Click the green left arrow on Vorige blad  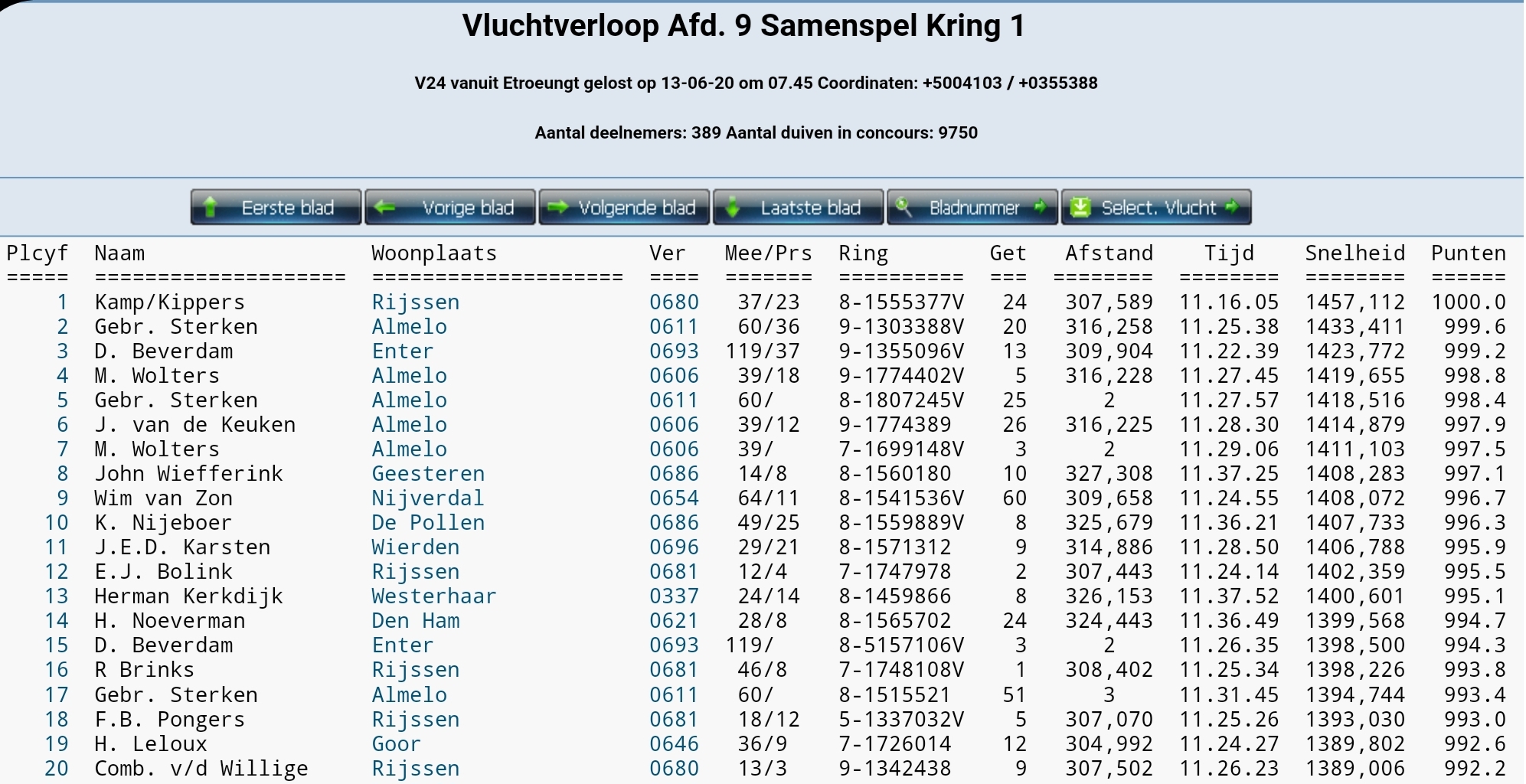[385, 207]
